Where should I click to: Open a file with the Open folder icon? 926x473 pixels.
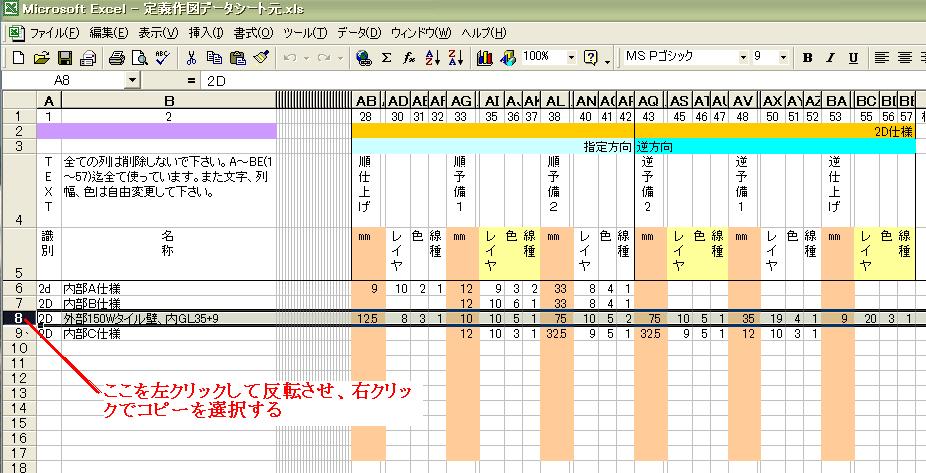(x=41, y=57)
